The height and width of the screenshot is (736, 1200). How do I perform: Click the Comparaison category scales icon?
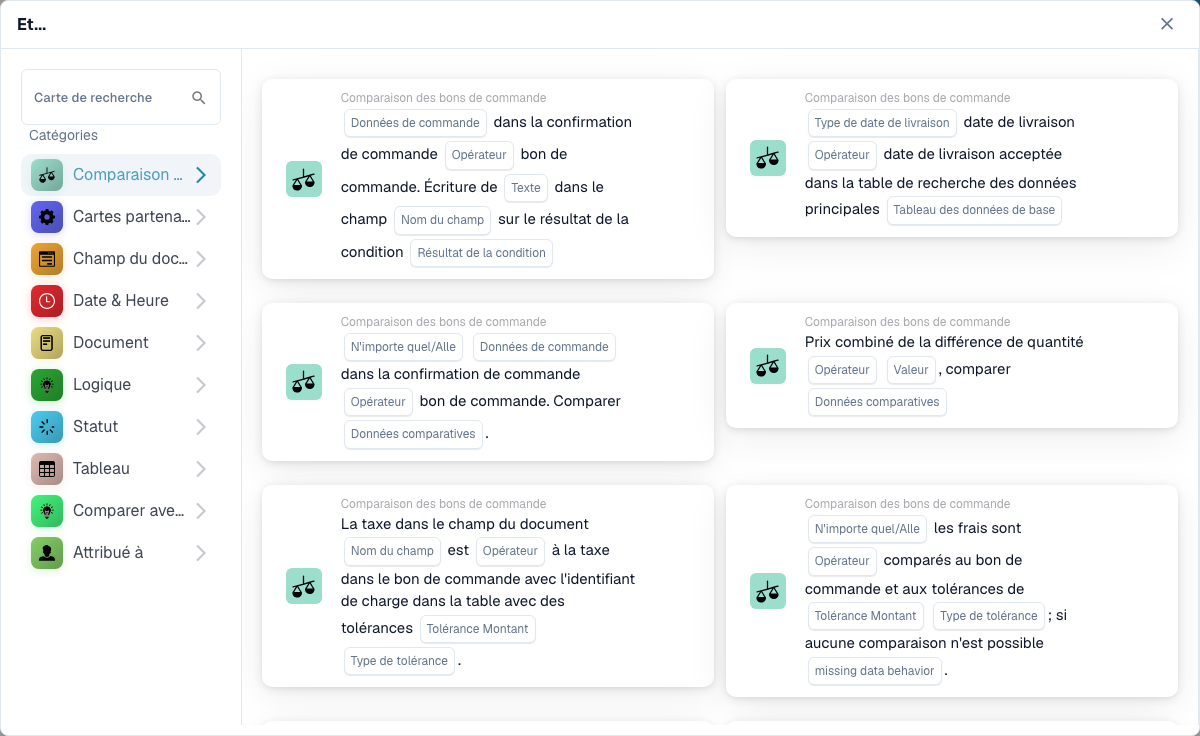tap(47, 175)
